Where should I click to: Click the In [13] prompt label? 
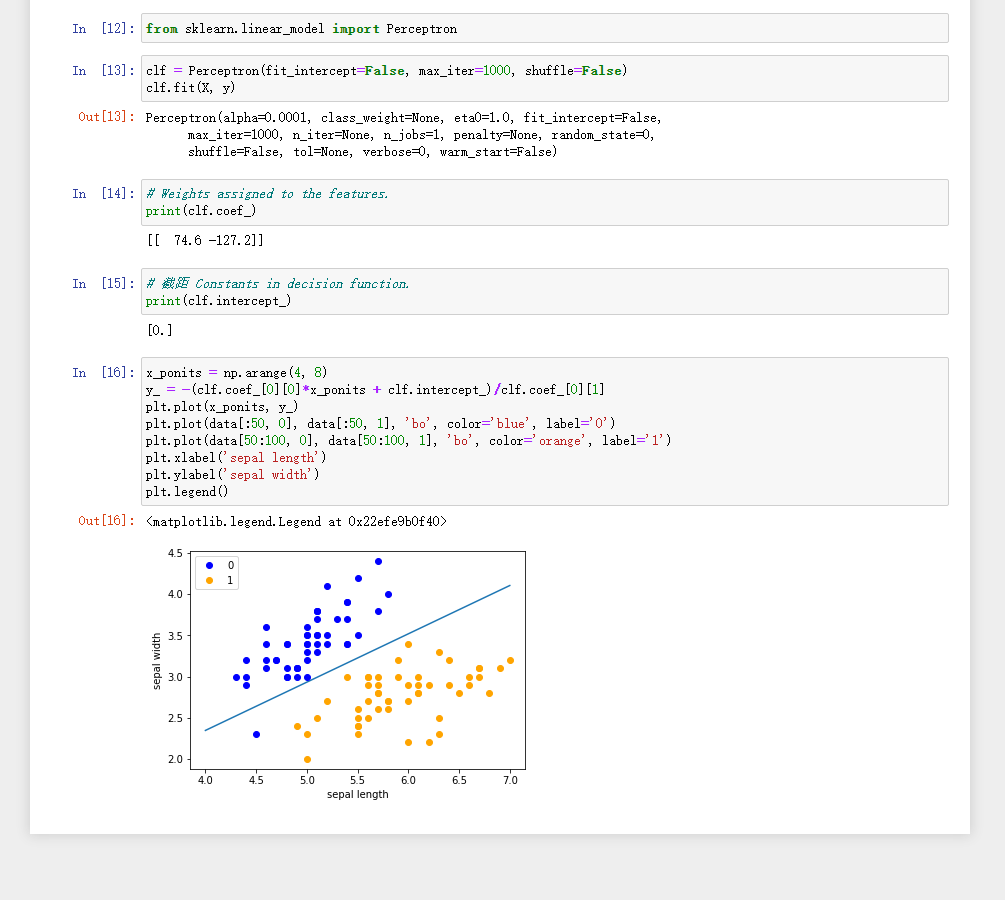pos(103,71)
